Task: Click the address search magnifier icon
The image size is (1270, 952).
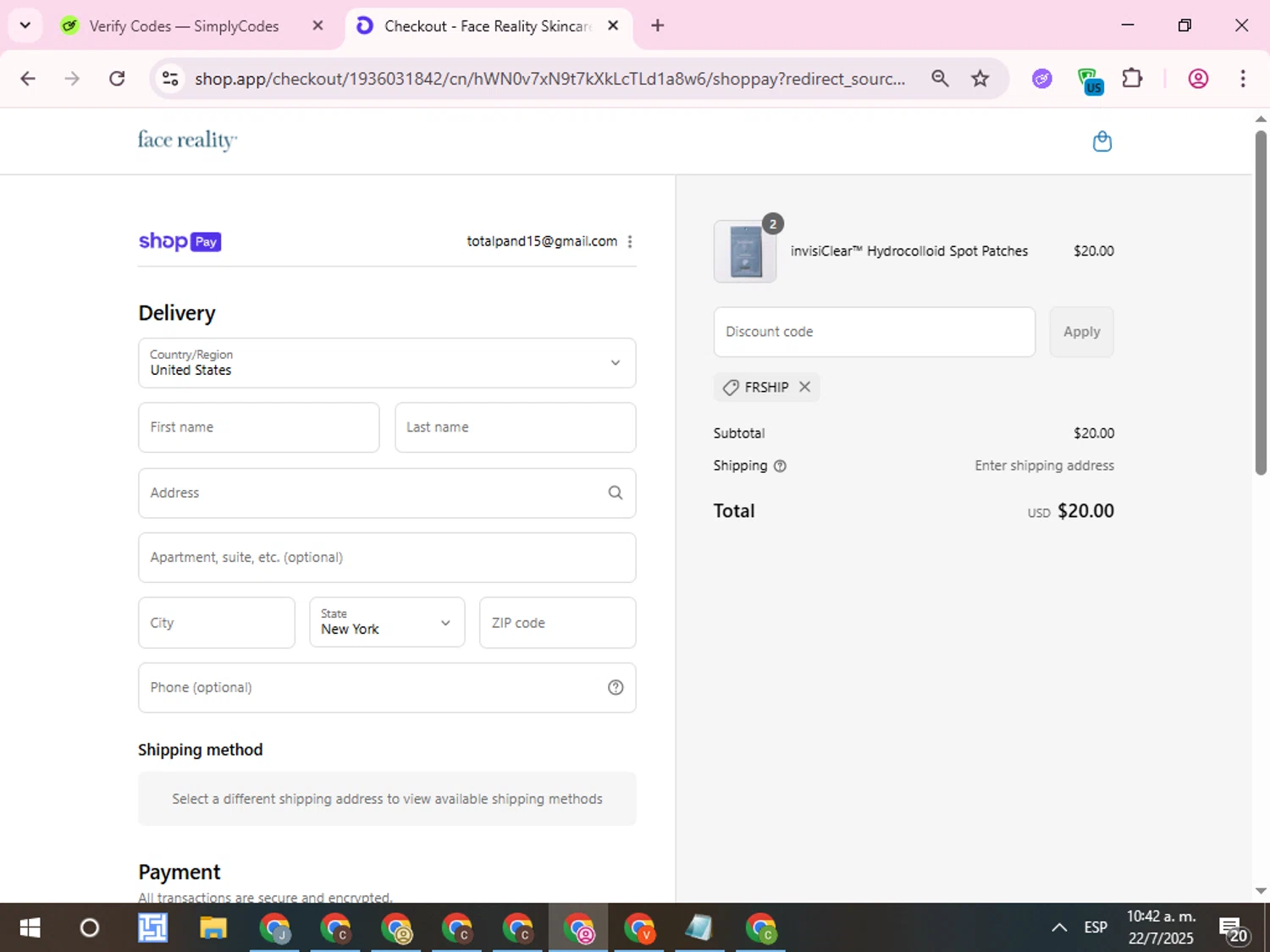Action: click(616, 493)
